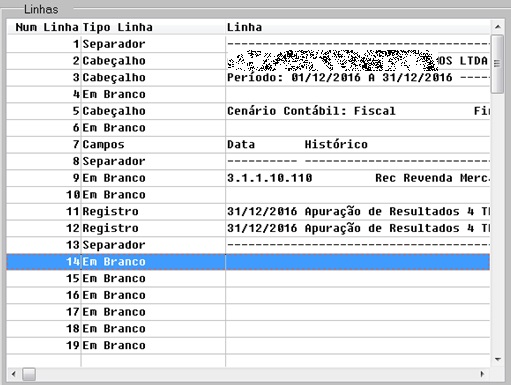Select row 7 'Campos' type cell
Image resolution: width=511 pixels, height=385 pixels.
point(153,144)
